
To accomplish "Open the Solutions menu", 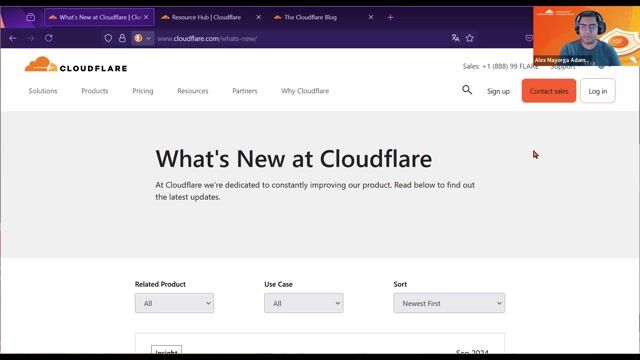I will pyautogui.click(x=43, y=91).
